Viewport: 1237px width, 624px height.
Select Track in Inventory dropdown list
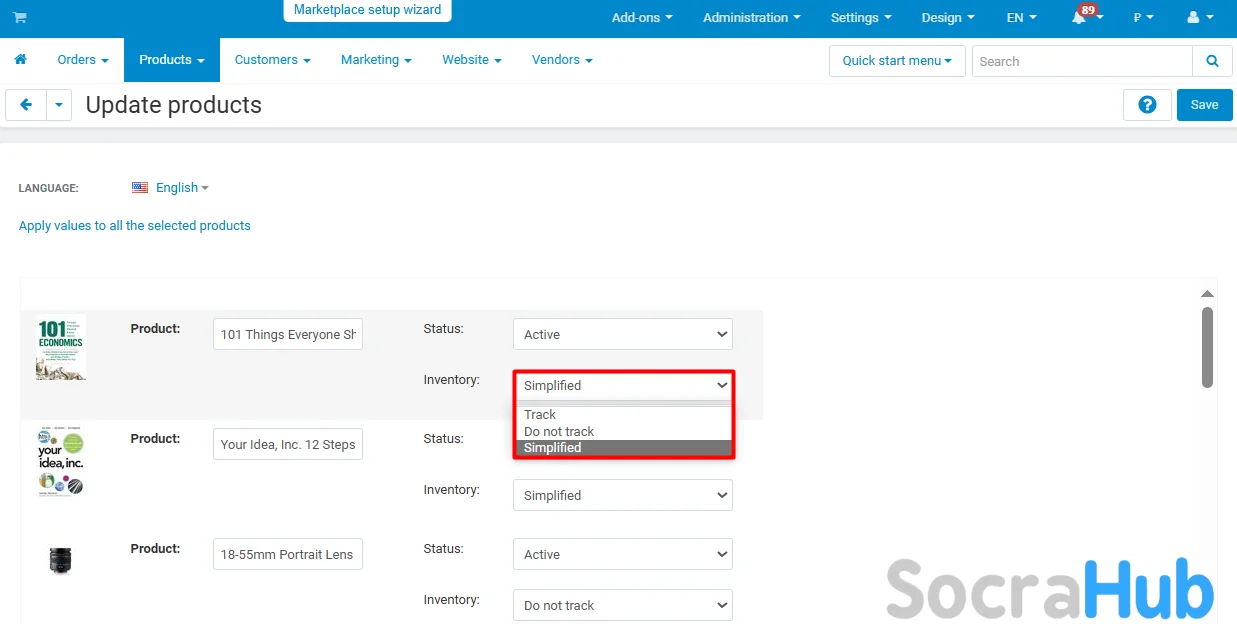pos(540,414)
